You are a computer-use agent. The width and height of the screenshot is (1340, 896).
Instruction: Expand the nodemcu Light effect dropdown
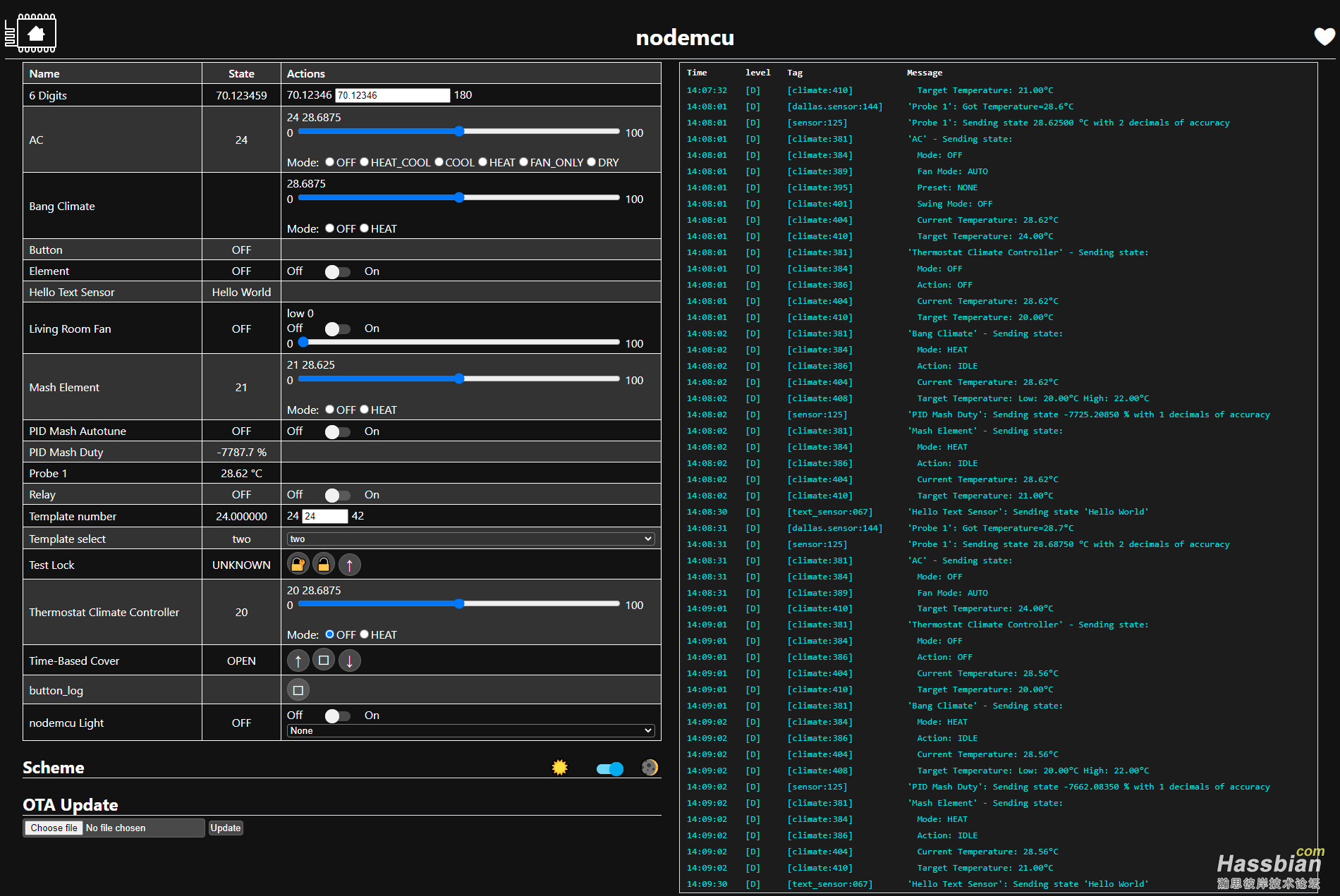pyautogui.click(x=470, y=731)
